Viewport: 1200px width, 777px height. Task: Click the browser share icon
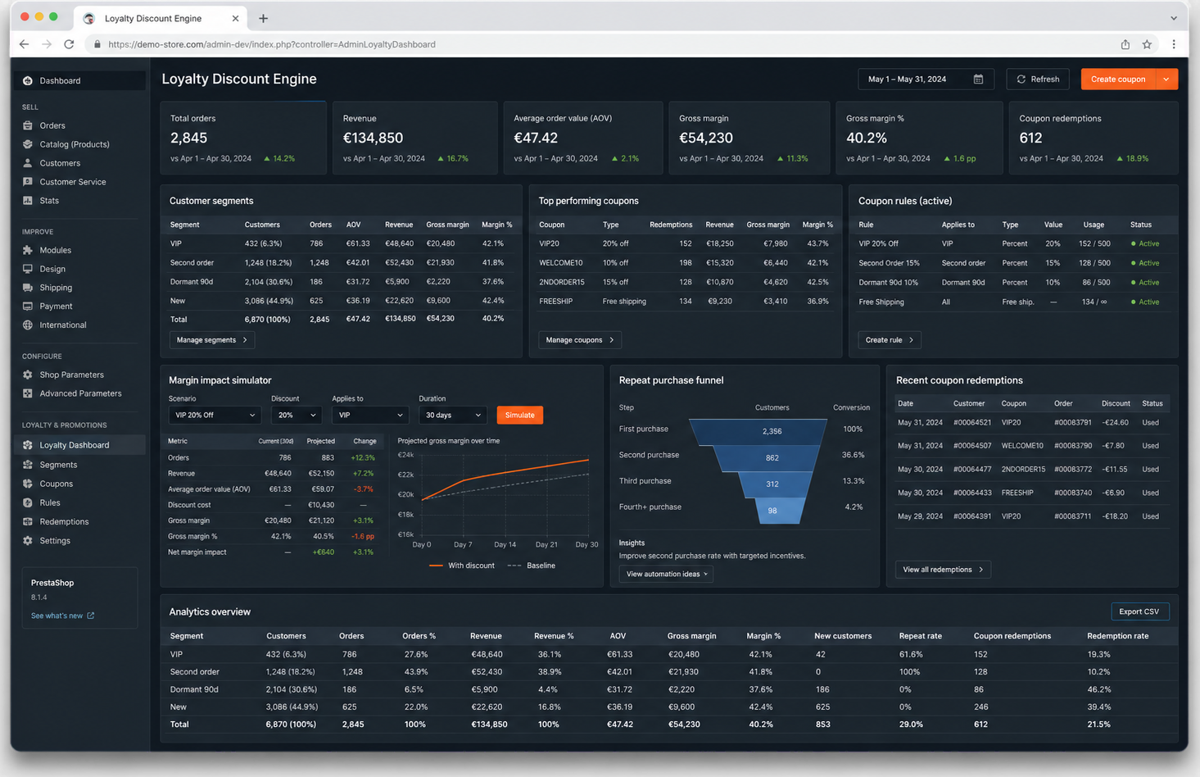[1125, 44]
